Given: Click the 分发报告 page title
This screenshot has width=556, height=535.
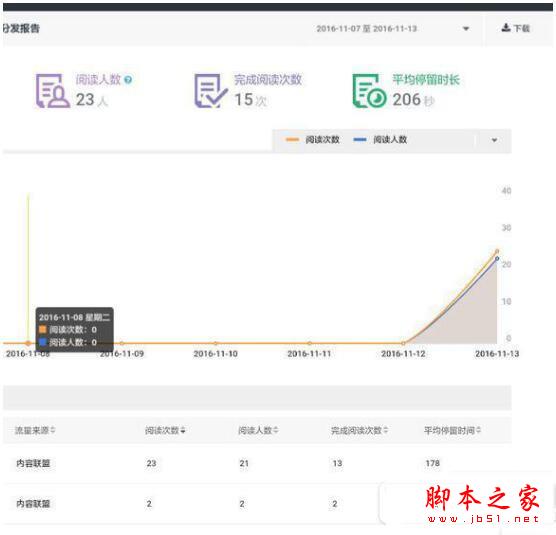Looking at the screenshot, I should point(21,28).
